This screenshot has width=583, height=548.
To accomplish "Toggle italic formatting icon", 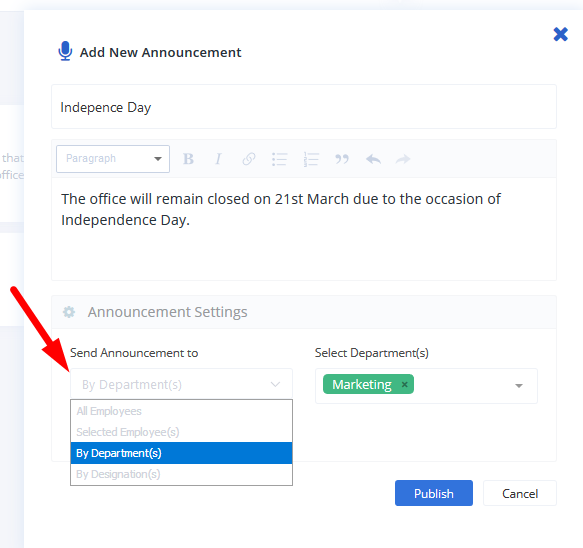I will tap(218, 159).
